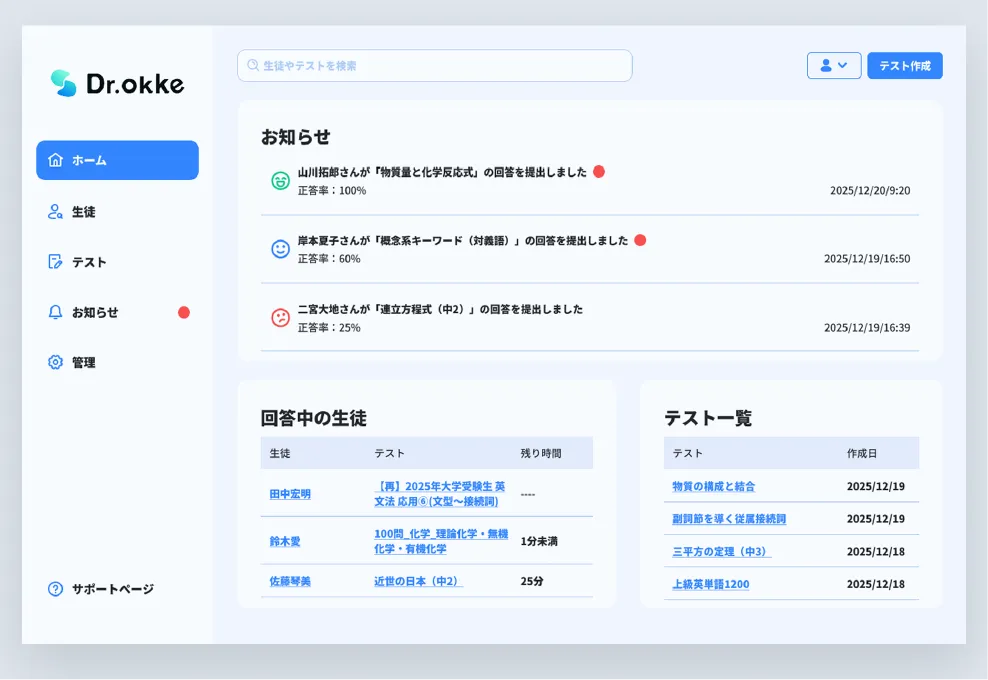The height and width of the screenshot is (680, 988).
Task: Click the blue smiley icon on 岸本夏子's notification
Action: click(280, 249)
